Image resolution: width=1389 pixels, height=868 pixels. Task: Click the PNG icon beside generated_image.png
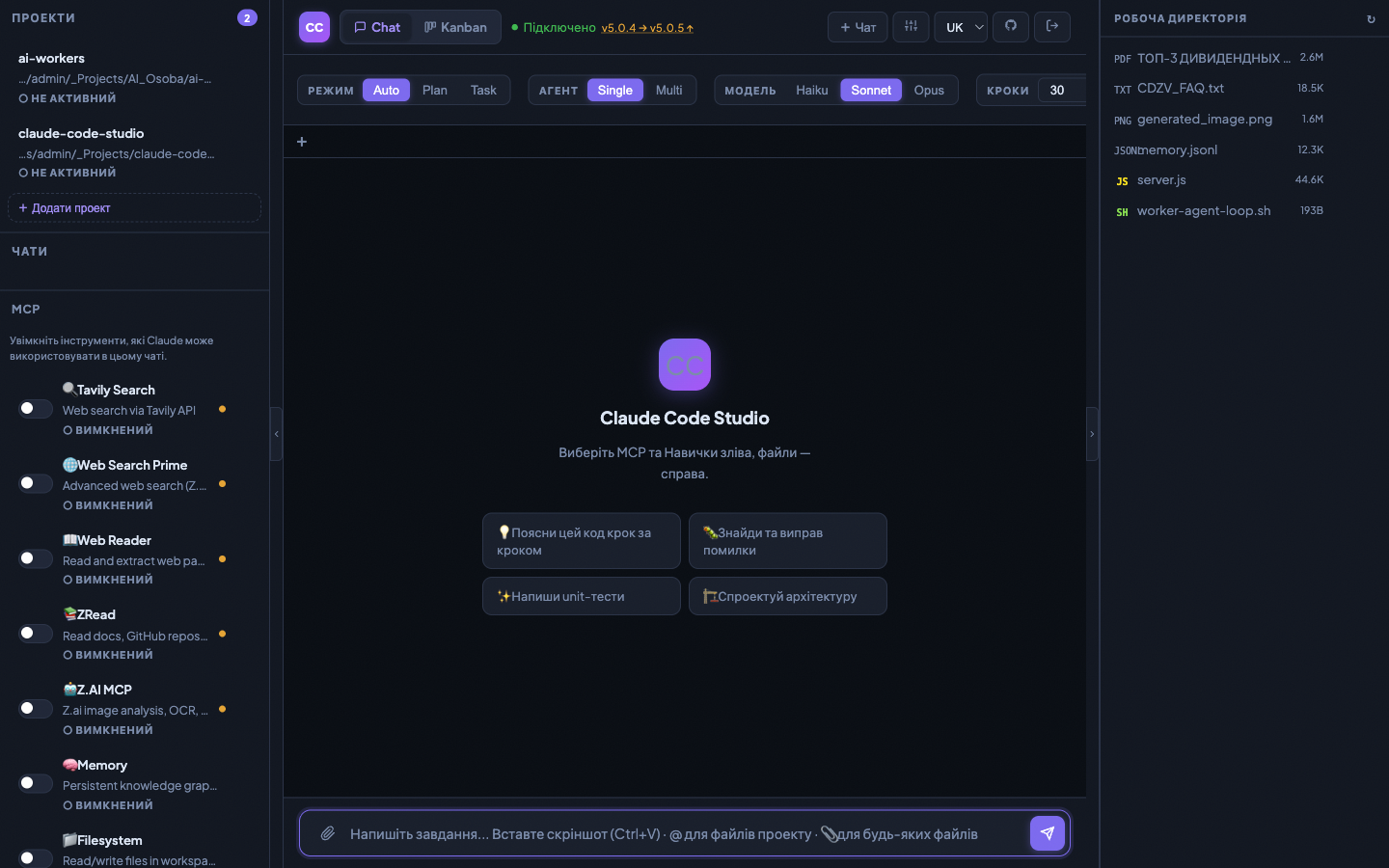pos(1122,121)
